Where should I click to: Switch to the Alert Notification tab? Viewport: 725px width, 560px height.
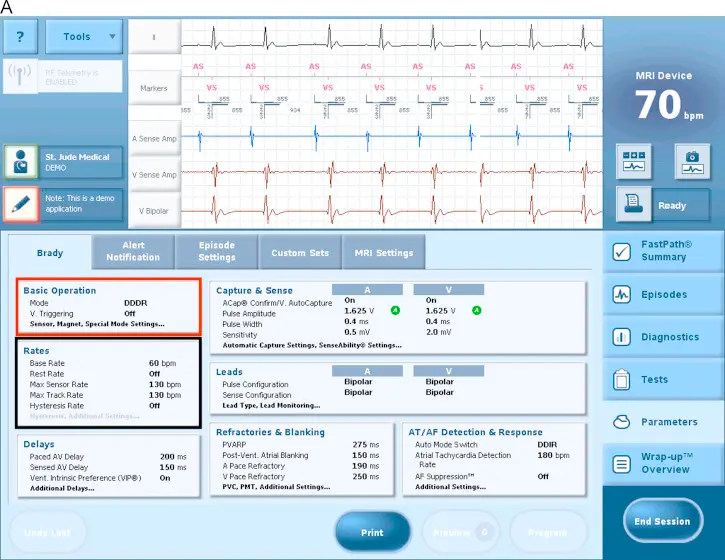click(x=133, y=252)
